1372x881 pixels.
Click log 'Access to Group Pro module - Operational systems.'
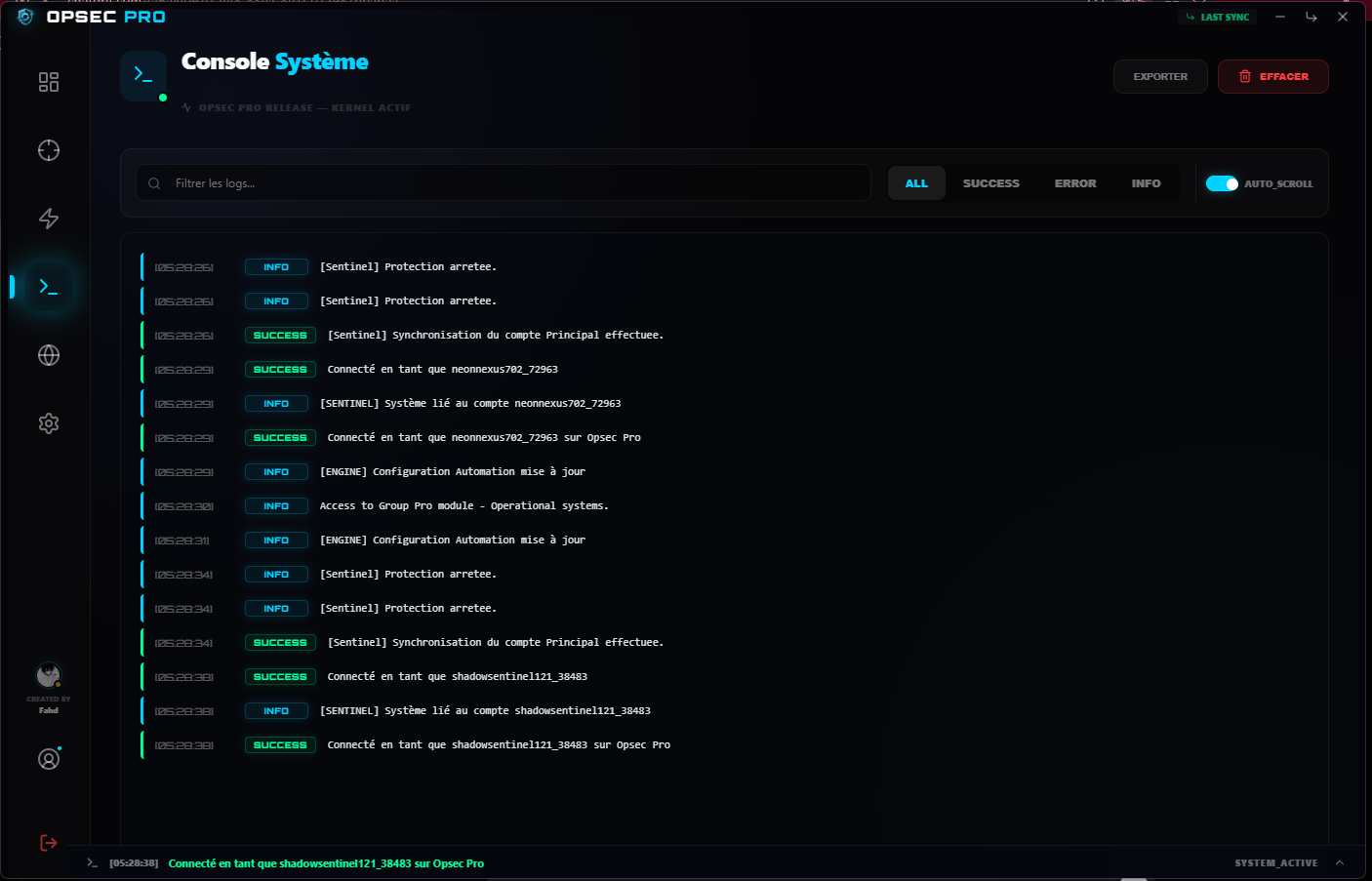(464, 505)
